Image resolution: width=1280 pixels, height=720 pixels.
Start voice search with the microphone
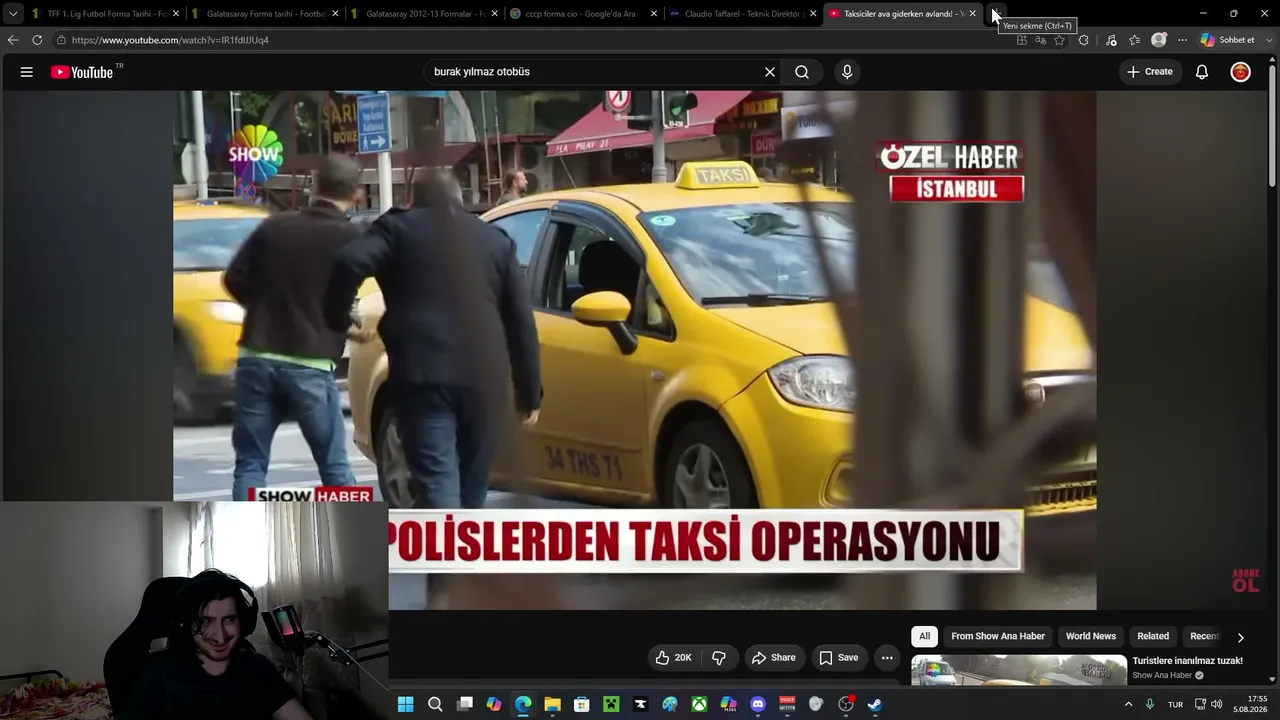[x=847, y=72]
